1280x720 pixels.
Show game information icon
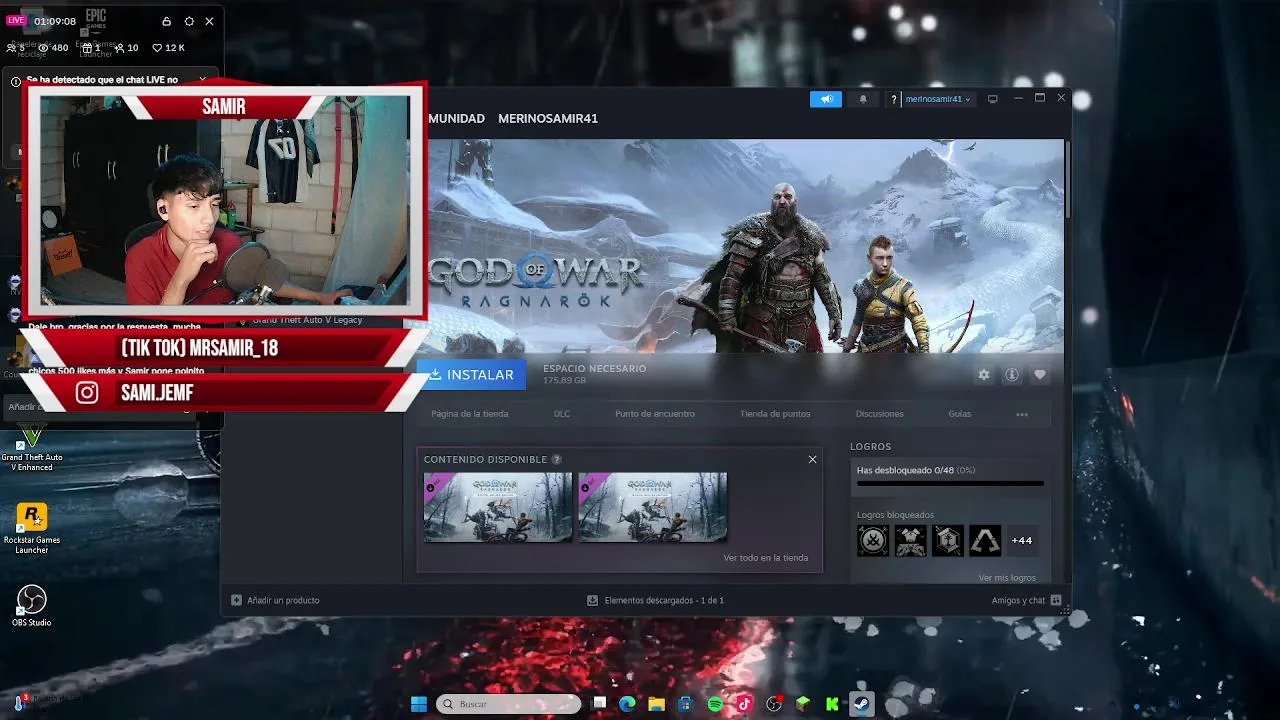pos(1012,374)
